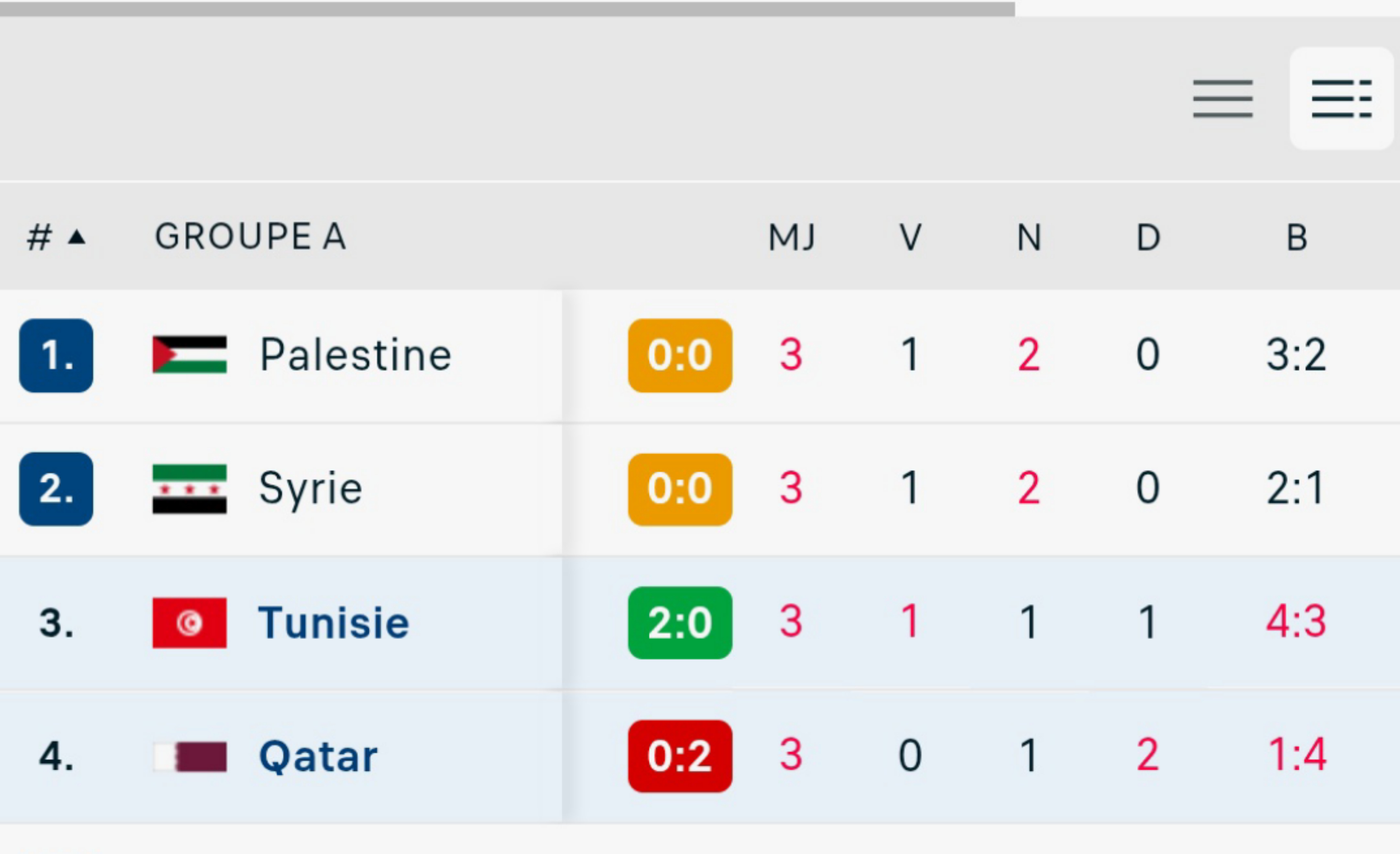Open the Qatar team page

point(318,757)
